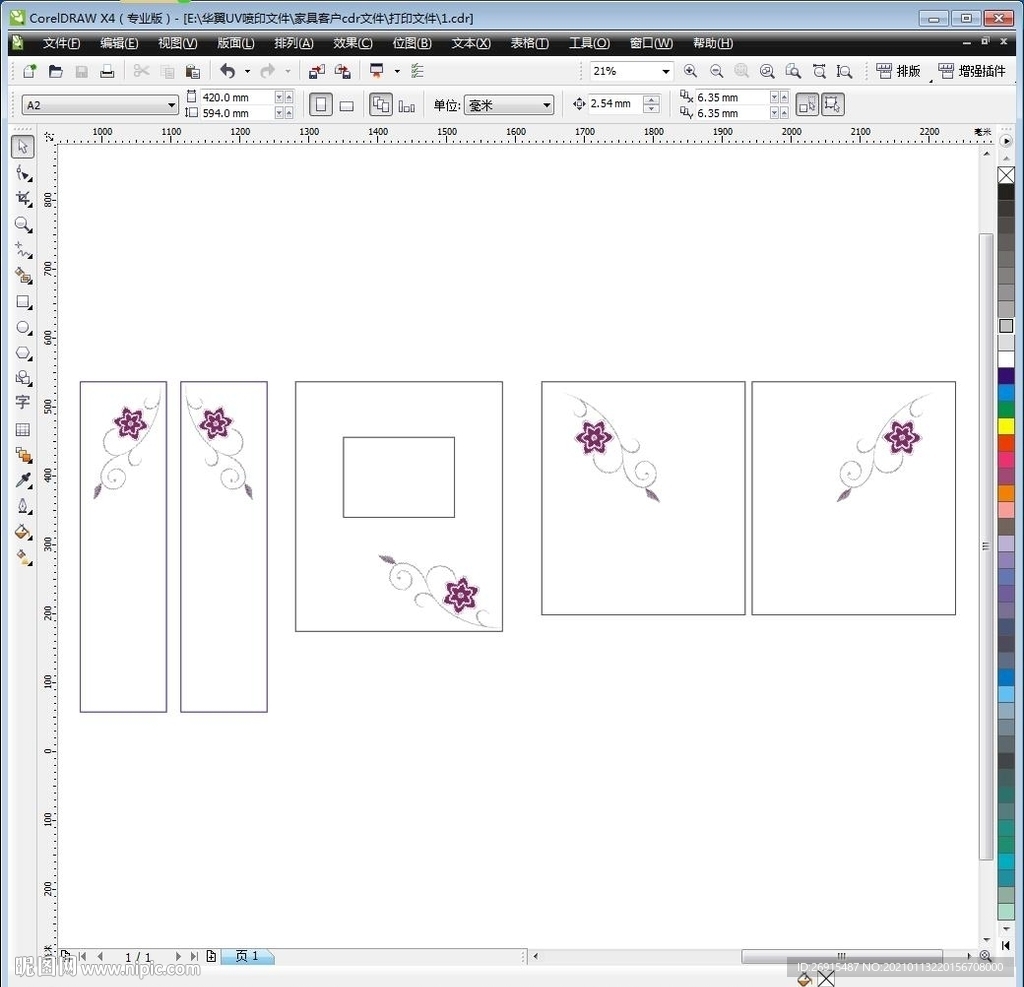Select the Interactive Blend tool
1024x987 pixels.
(24, 455)
